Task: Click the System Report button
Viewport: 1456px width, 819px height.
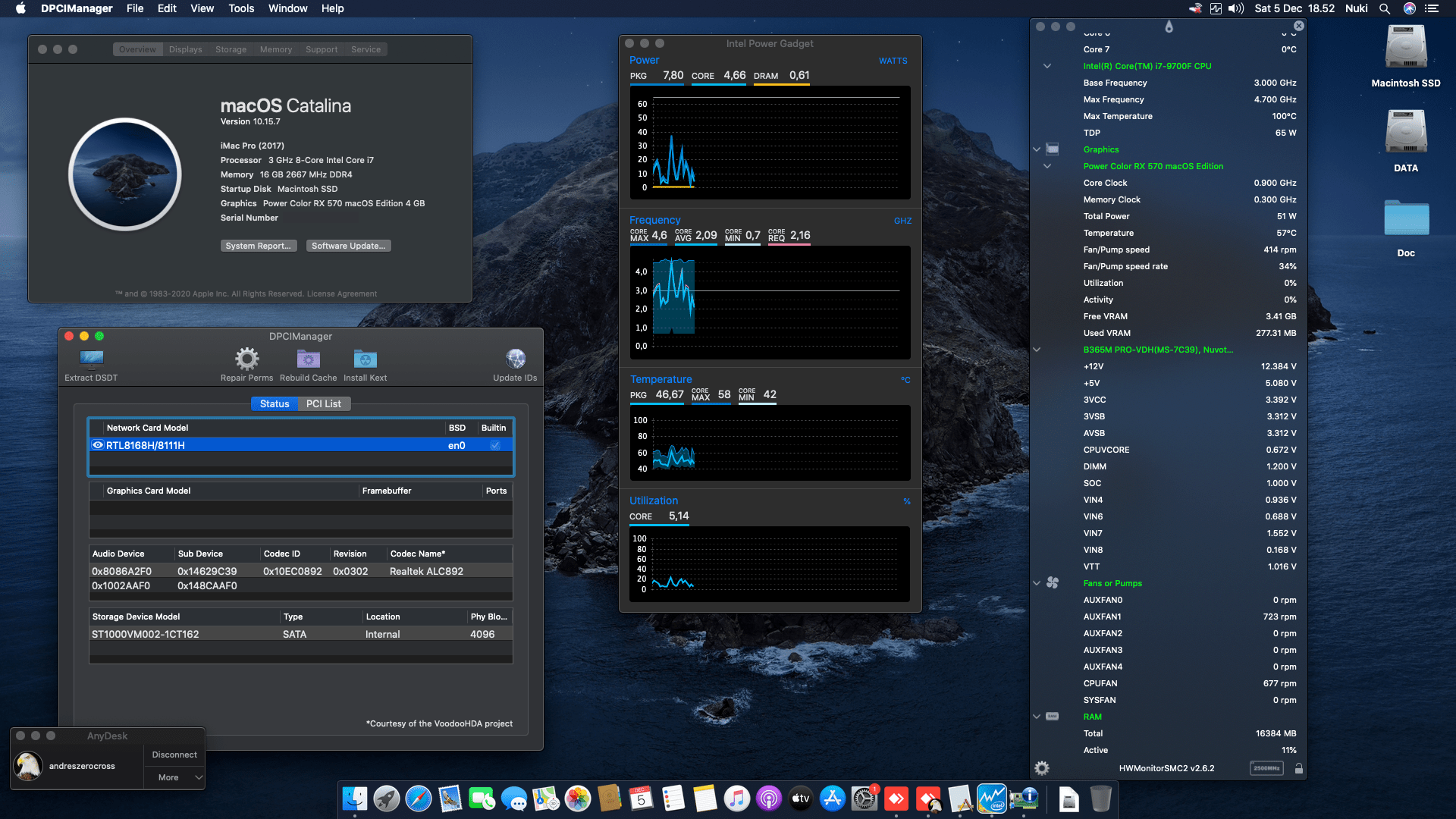Action: pyautogui.click(x=259, y=245)
